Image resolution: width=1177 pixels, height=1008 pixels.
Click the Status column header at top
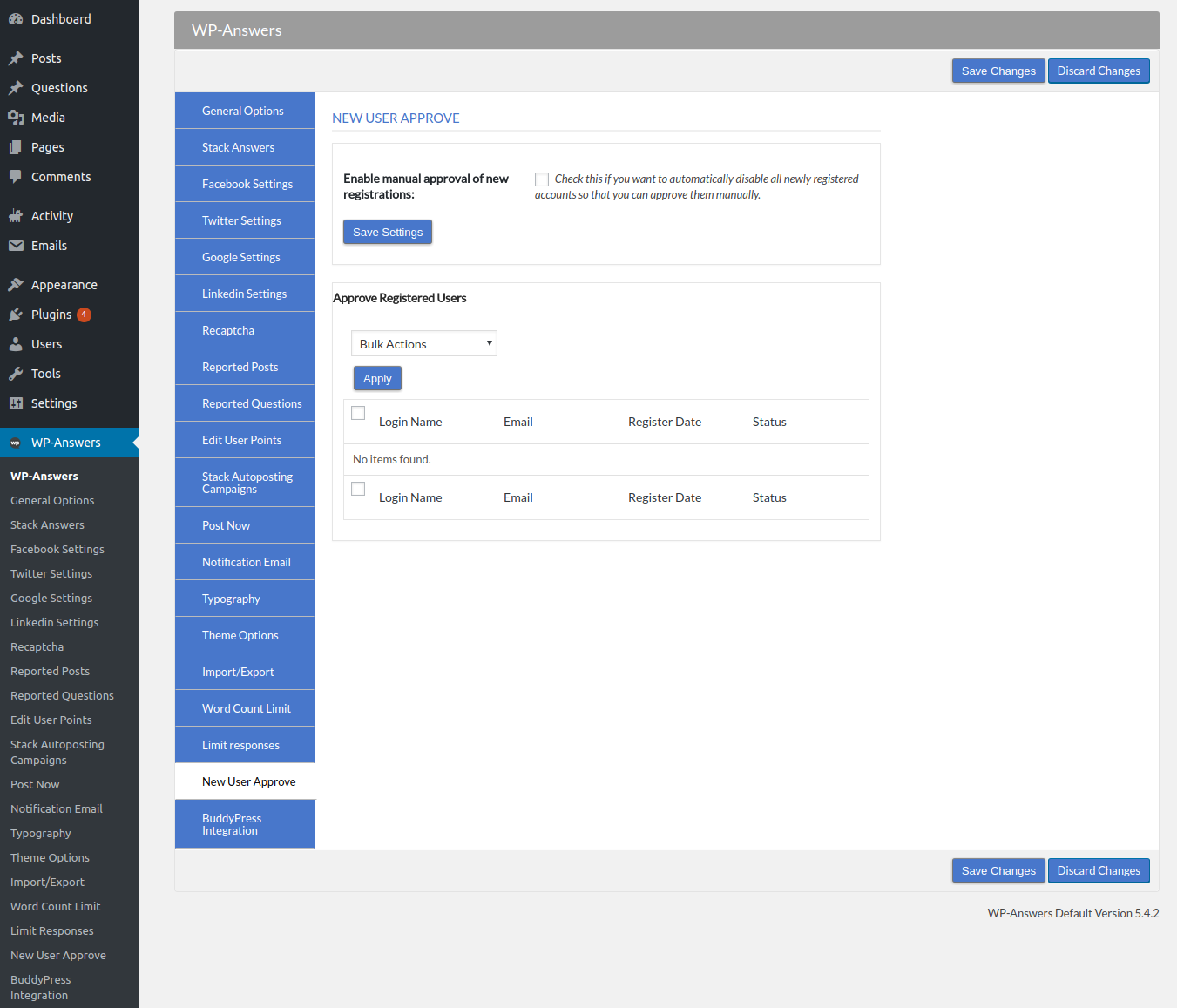click(x=769, y=422)
